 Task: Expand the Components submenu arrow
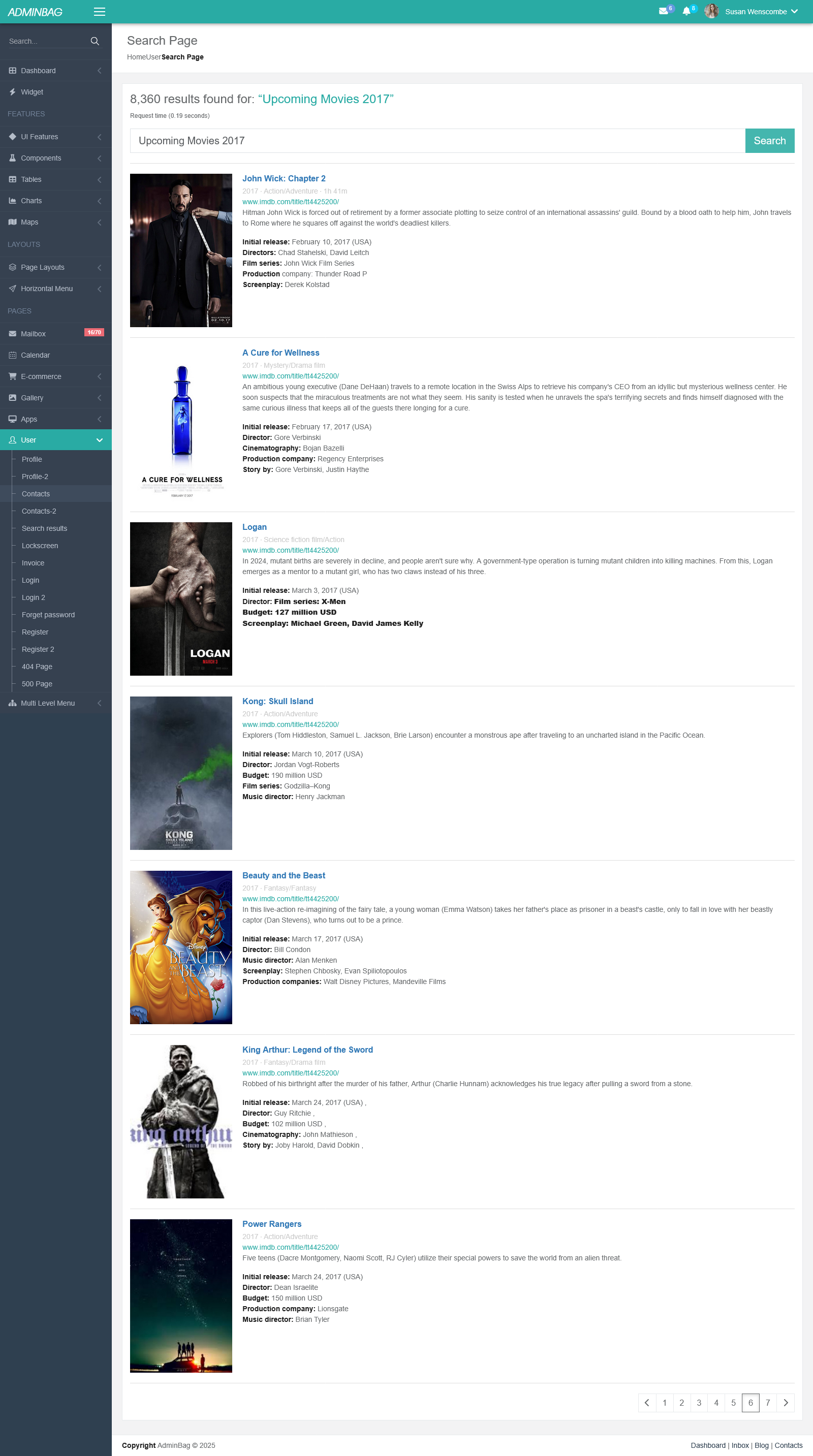coord(100,159)
